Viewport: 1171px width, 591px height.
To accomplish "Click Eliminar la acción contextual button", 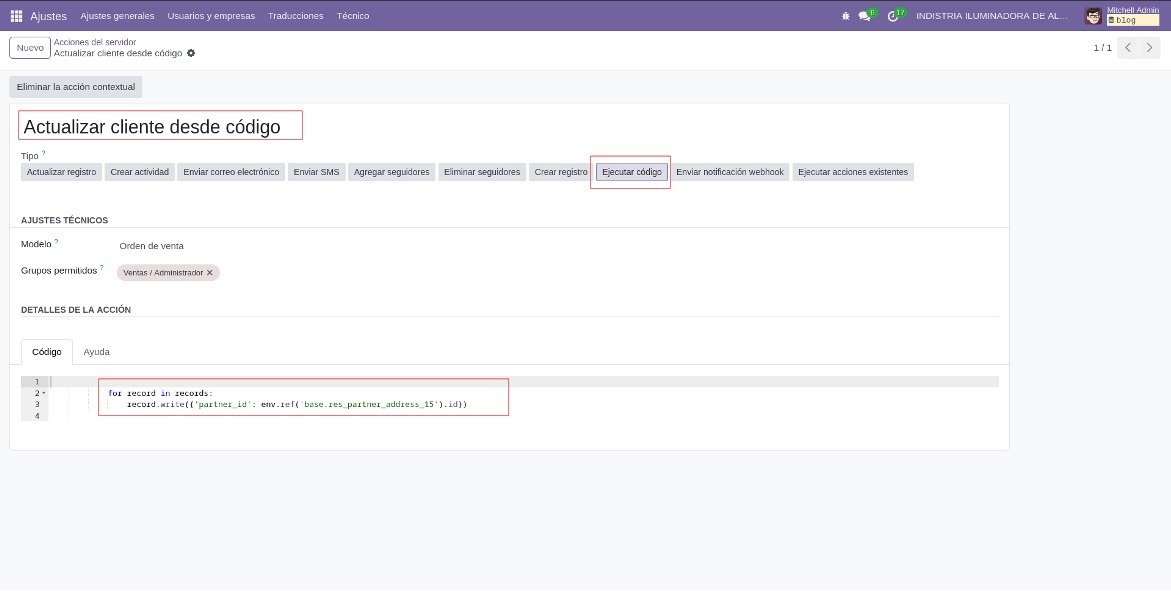I will pos(76,87).
